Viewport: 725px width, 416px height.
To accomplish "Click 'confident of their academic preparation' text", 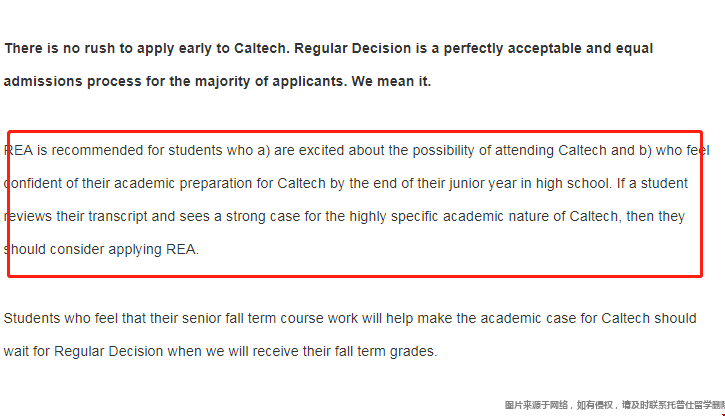I will point(129,183).
